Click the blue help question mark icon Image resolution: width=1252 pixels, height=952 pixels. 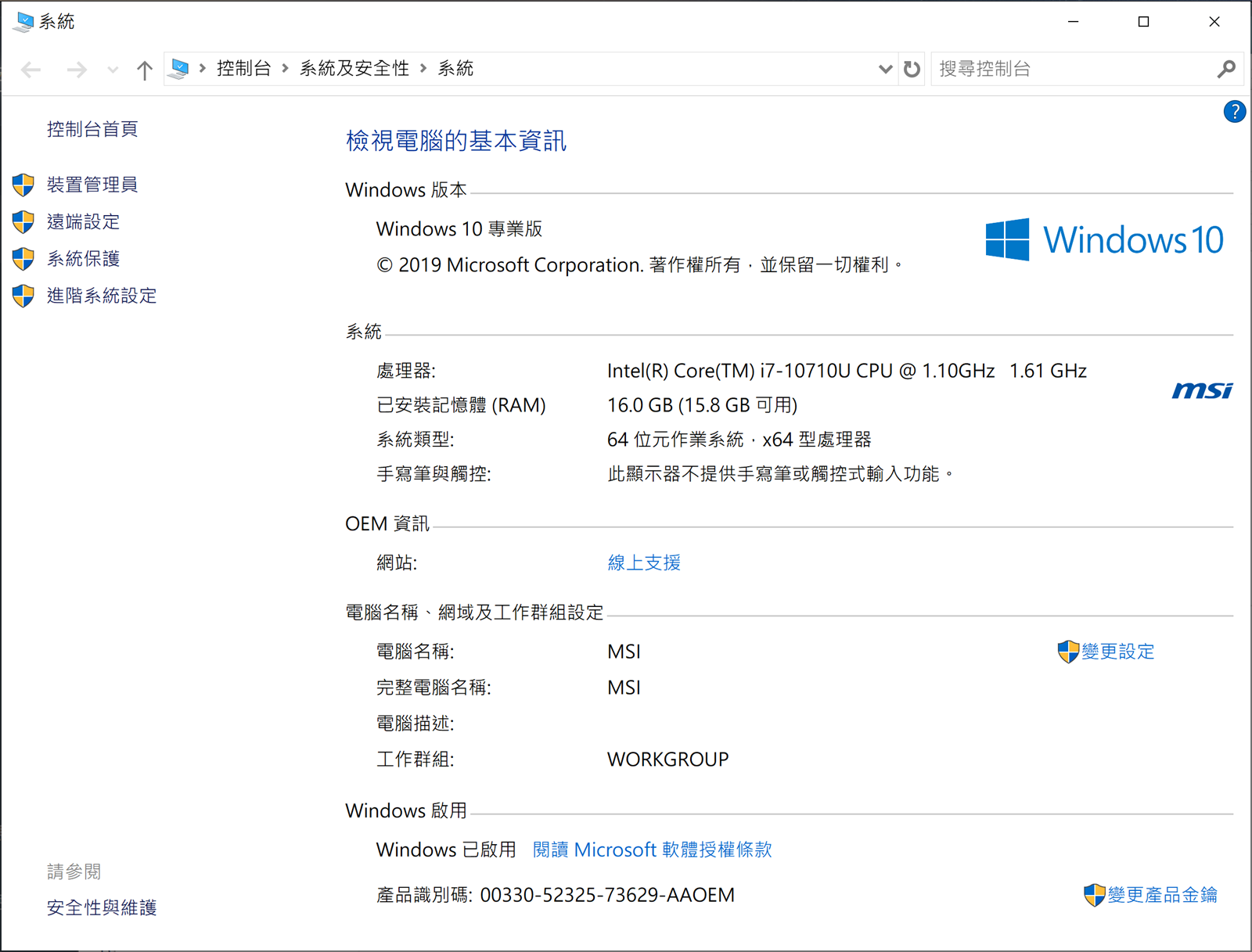click(x=1234, y=112)
